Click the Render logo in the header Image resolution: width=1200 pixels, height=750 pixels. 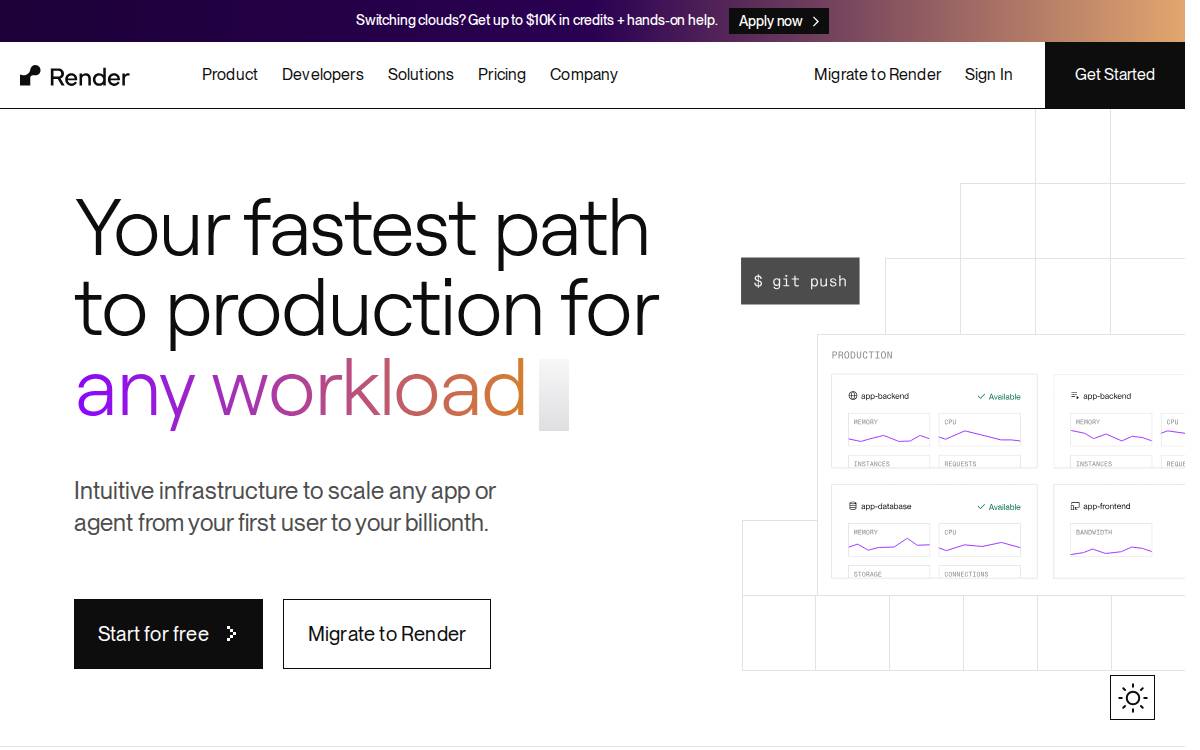(x=75, y=76)
